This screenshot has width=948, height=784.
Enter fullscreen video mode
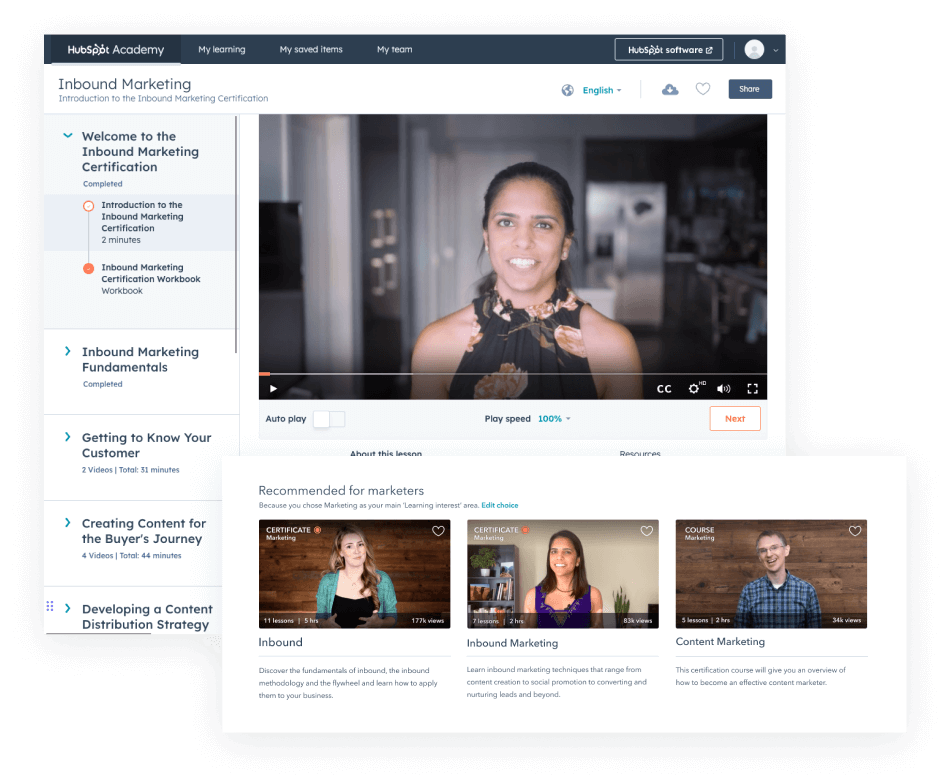pyautogui.click(x=753, y=389)
